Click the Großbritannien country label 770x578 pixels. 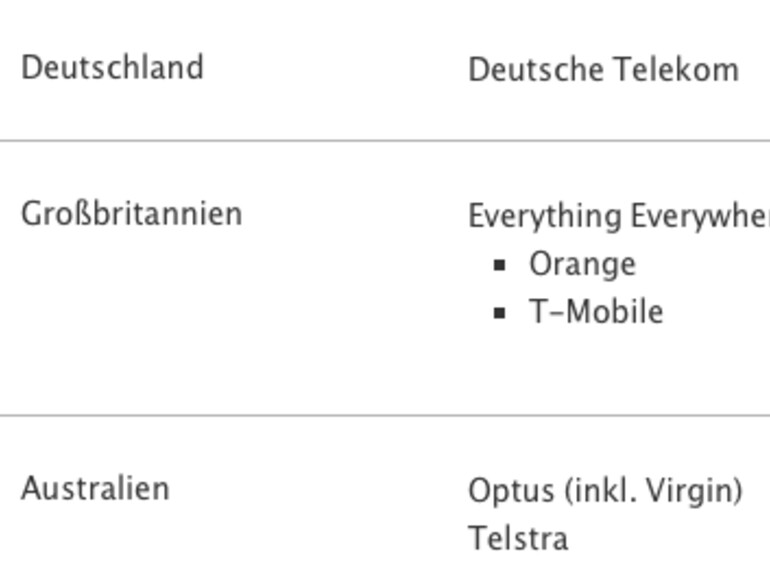tap(131, 214)
